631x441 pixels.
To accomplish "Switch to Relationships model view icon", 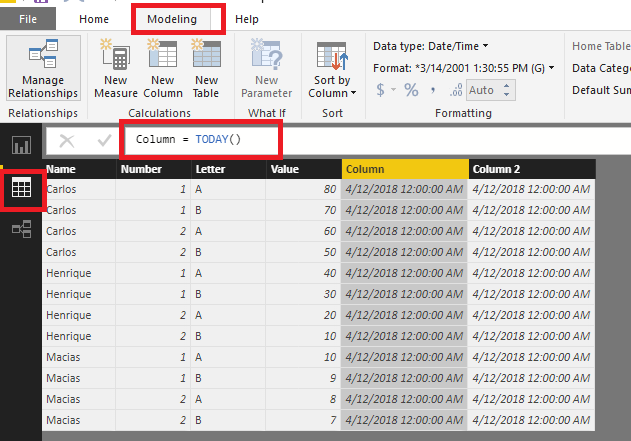I will 21,229.
